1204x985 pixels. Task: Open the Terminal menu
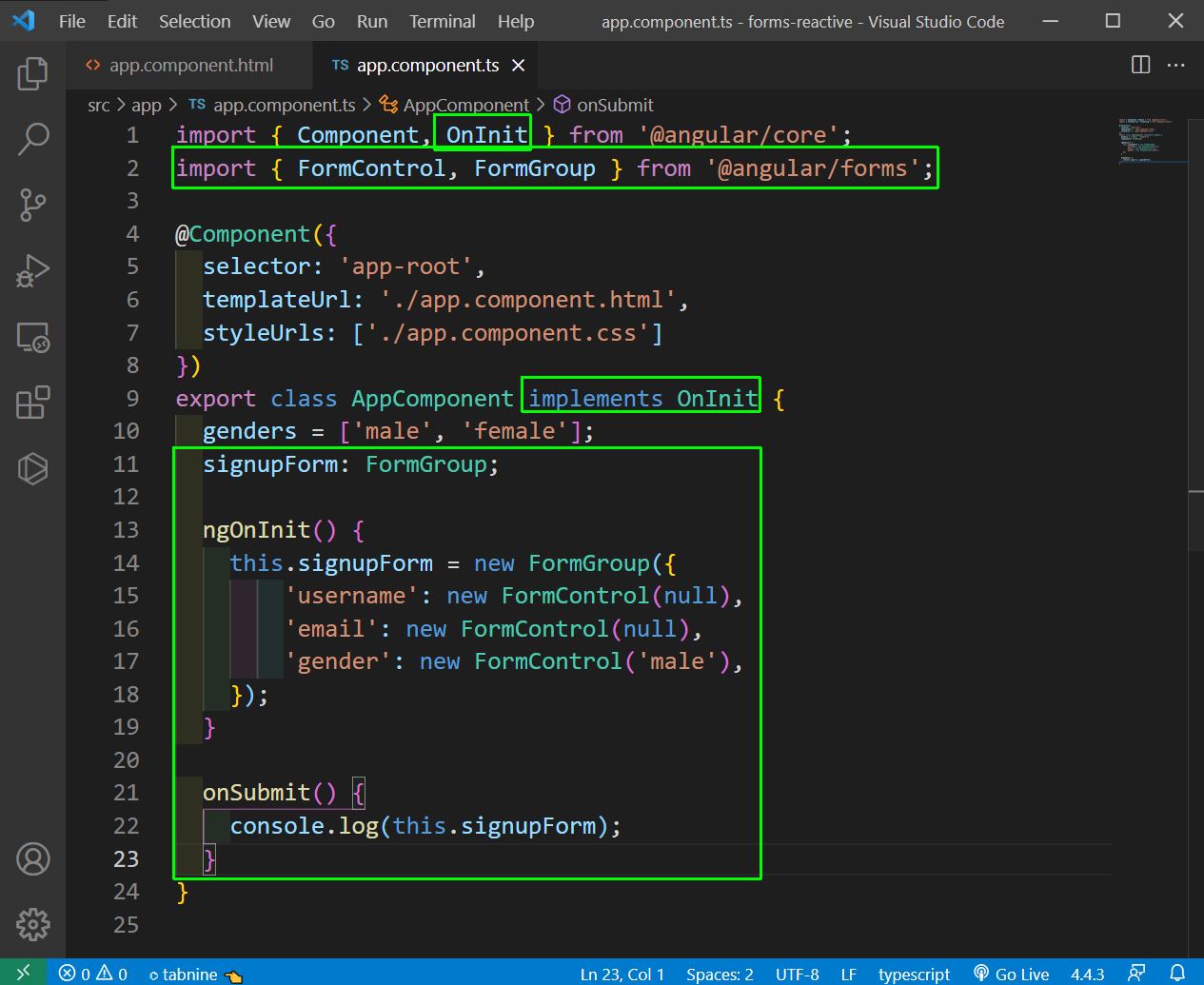443,21
